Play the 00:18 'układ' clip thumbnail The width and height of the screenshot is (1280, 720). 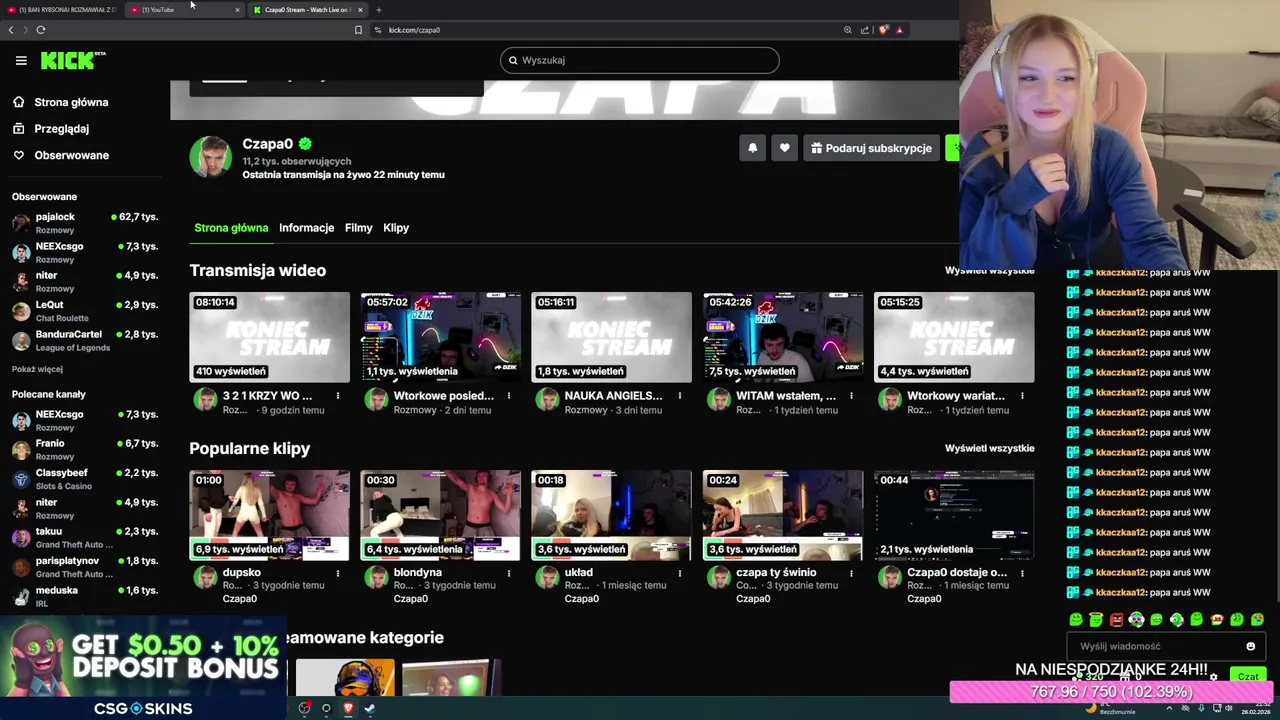point(611,515)
